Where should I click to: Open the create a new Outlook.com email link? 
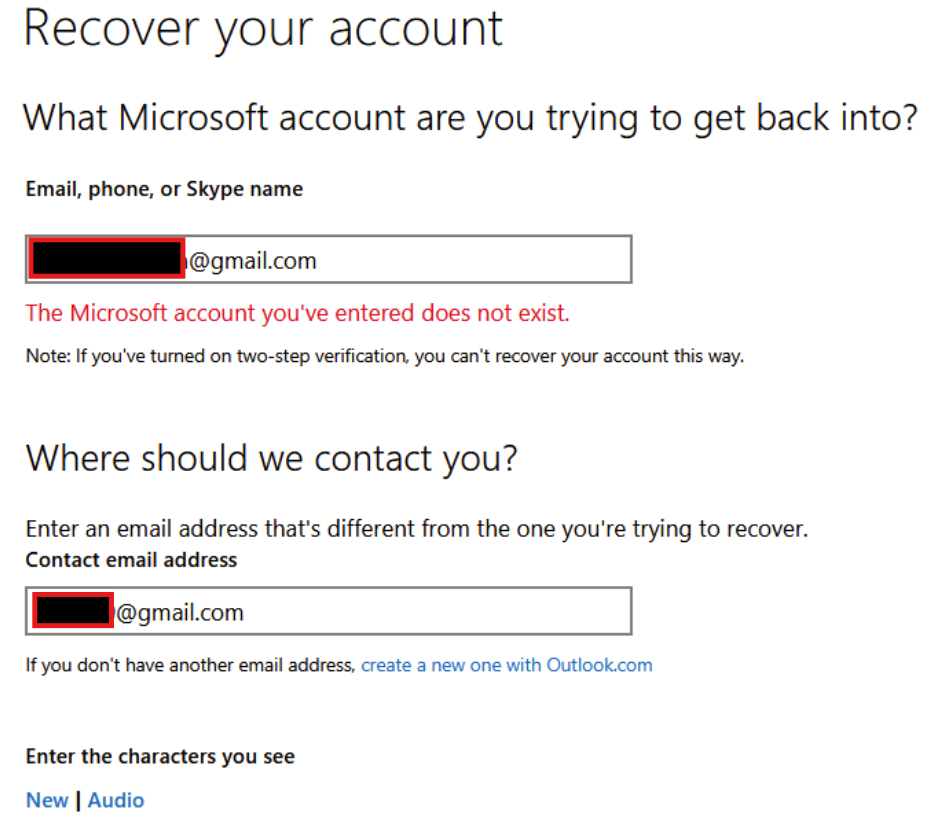[x=507, y=665]
